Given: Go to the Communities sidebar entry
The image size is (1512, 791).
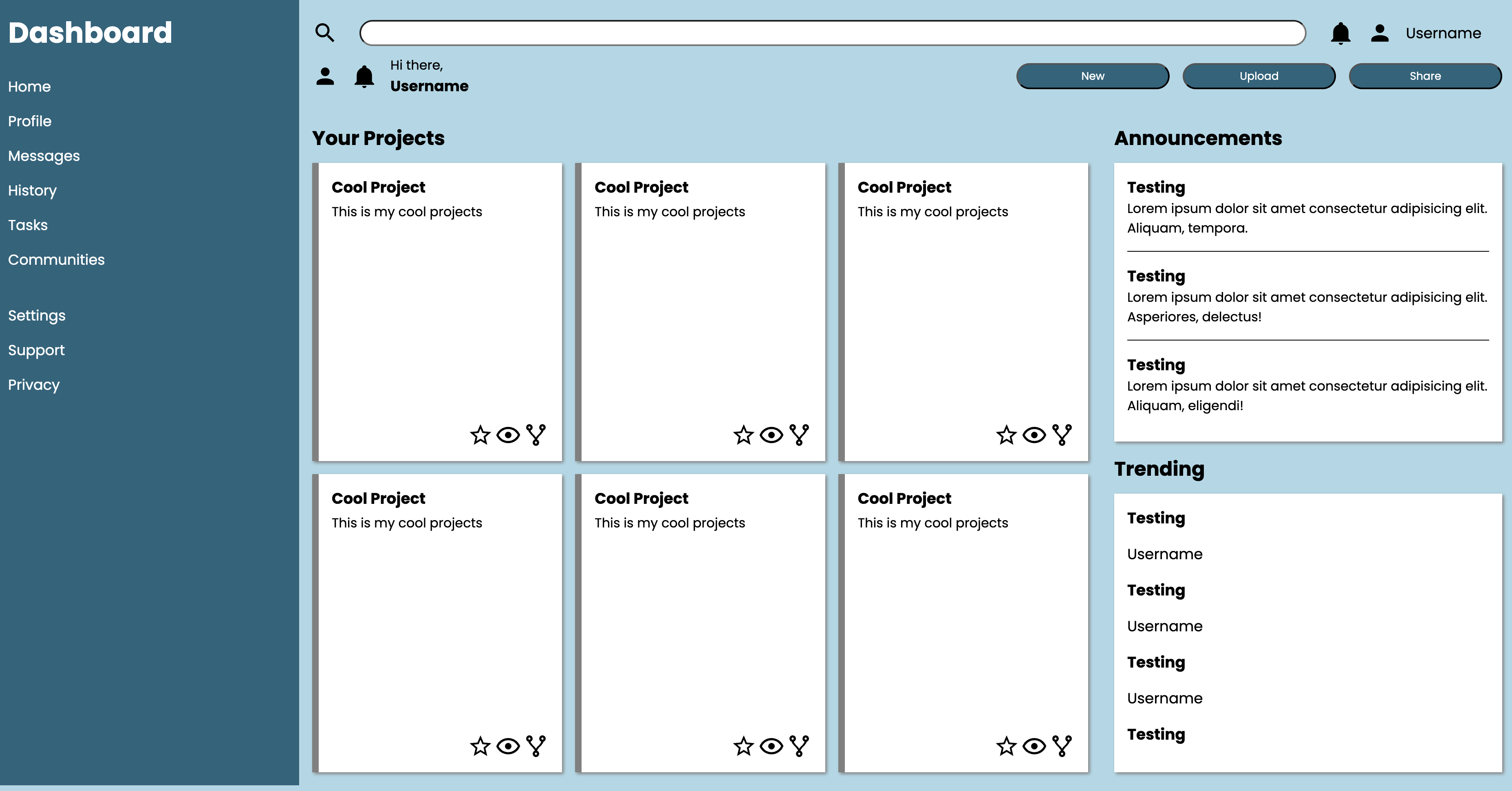Looking at the screenshot, I should pyautogui.click(x=56, y=259).
